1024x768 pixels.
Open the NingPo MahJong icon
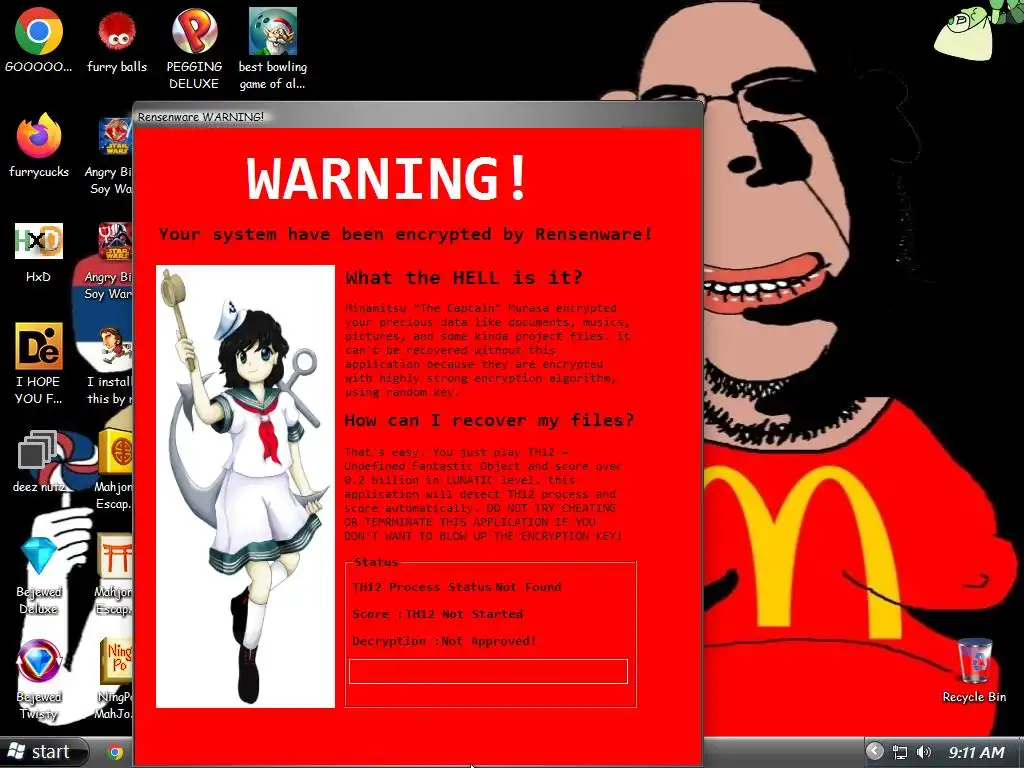click(x=116, y=661)
